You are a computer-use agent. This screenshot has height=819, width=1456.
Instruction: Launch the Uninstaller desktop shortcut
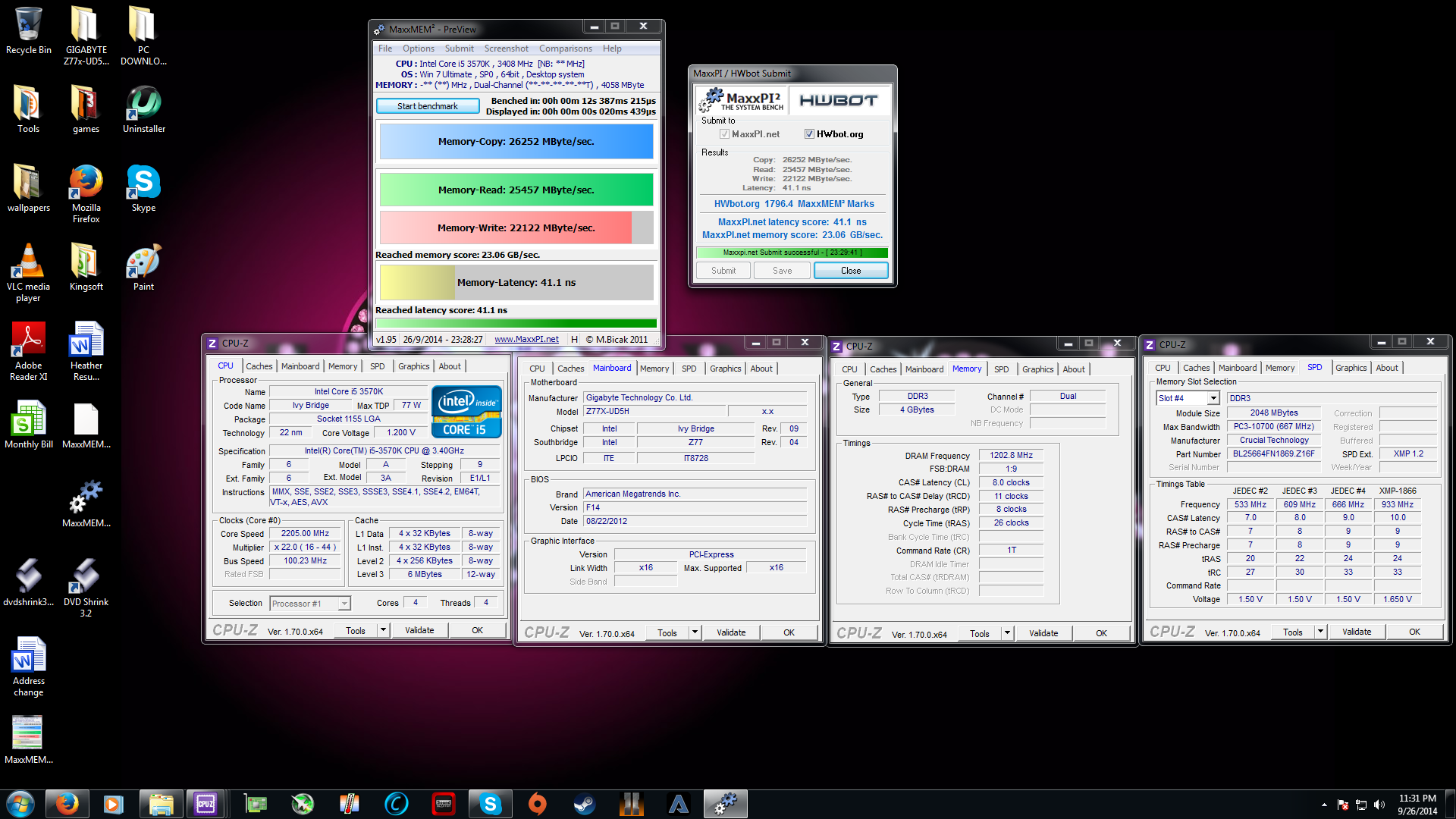(x=143, y=109)
